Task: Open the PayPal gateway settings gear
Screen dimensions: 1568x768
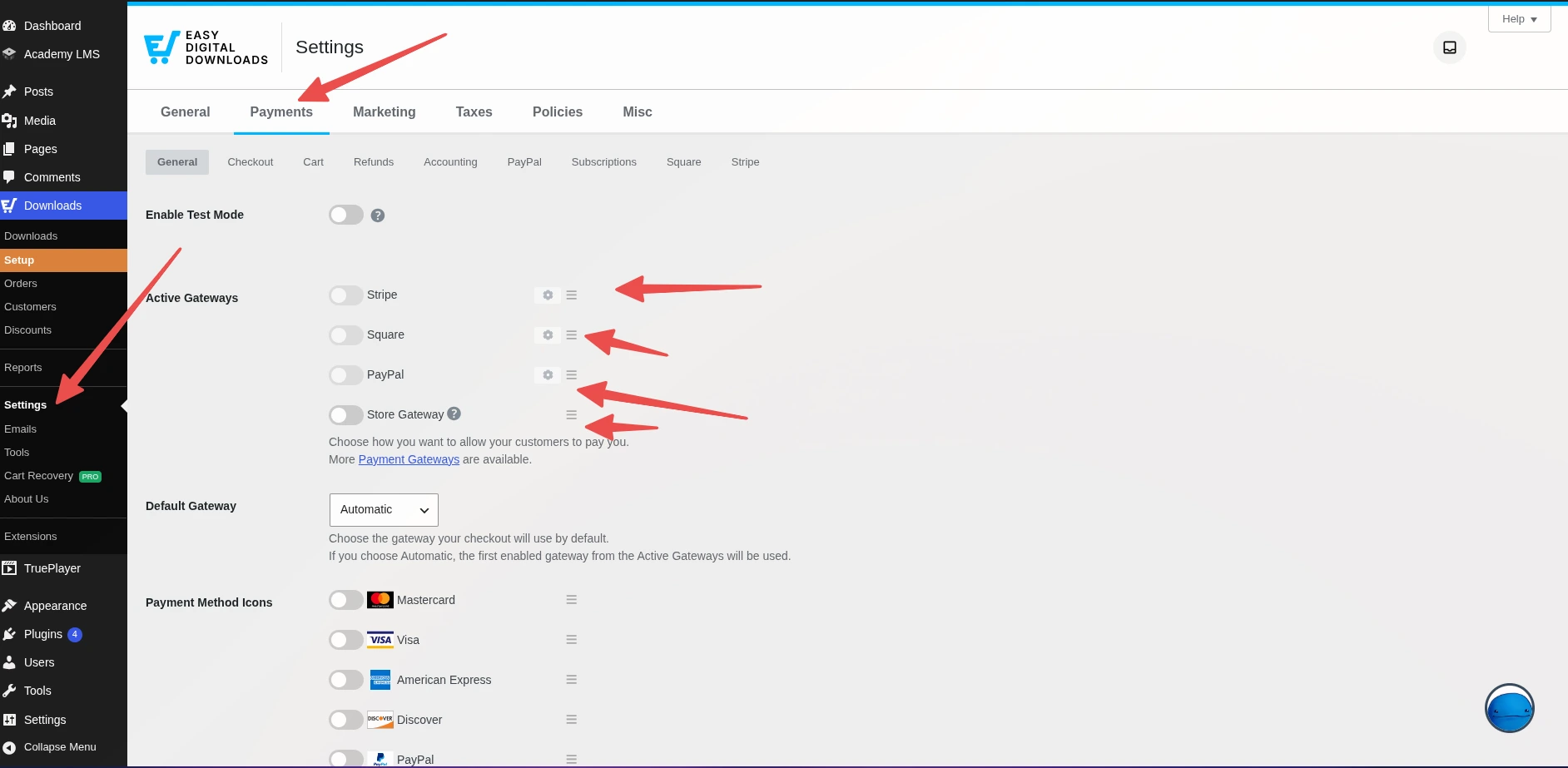Action: click(x=548, y=374)
